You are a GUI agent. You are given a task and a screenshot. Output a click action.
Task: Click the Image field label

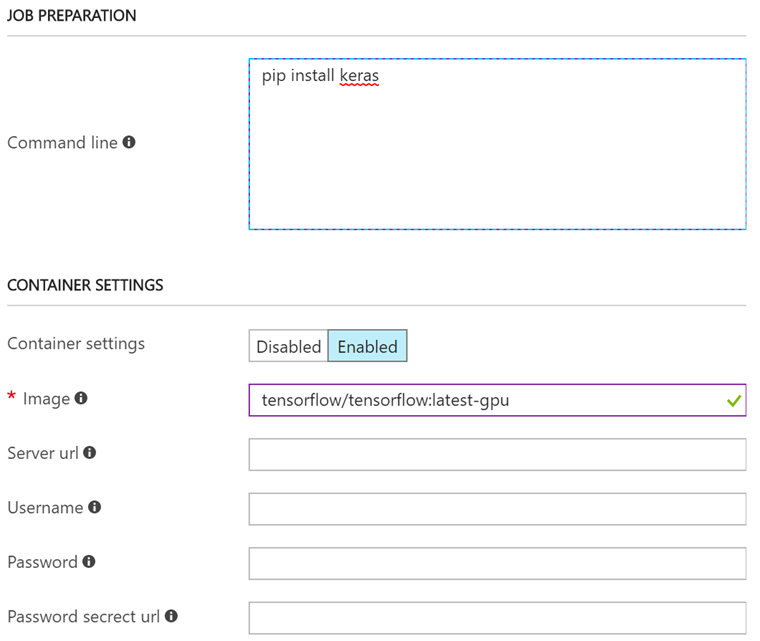coord(46,398)
